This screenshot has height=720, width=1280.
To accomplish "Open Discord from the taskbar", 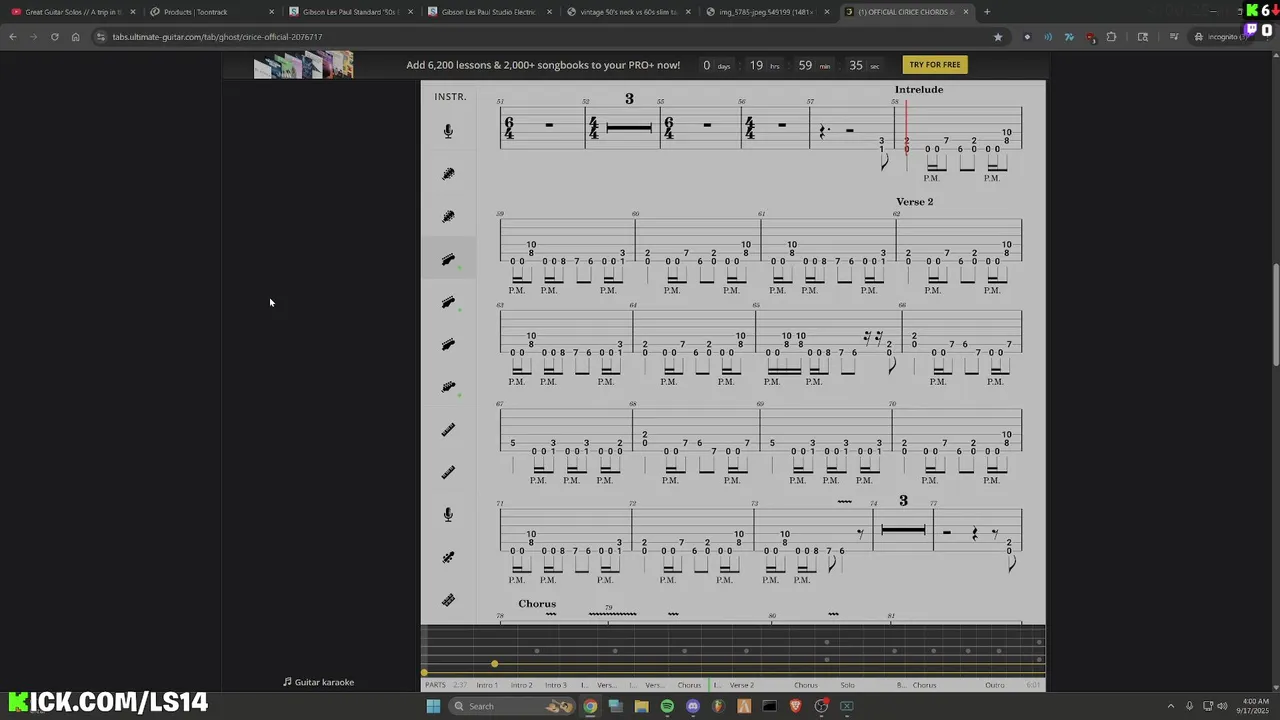I will (693, 706).
